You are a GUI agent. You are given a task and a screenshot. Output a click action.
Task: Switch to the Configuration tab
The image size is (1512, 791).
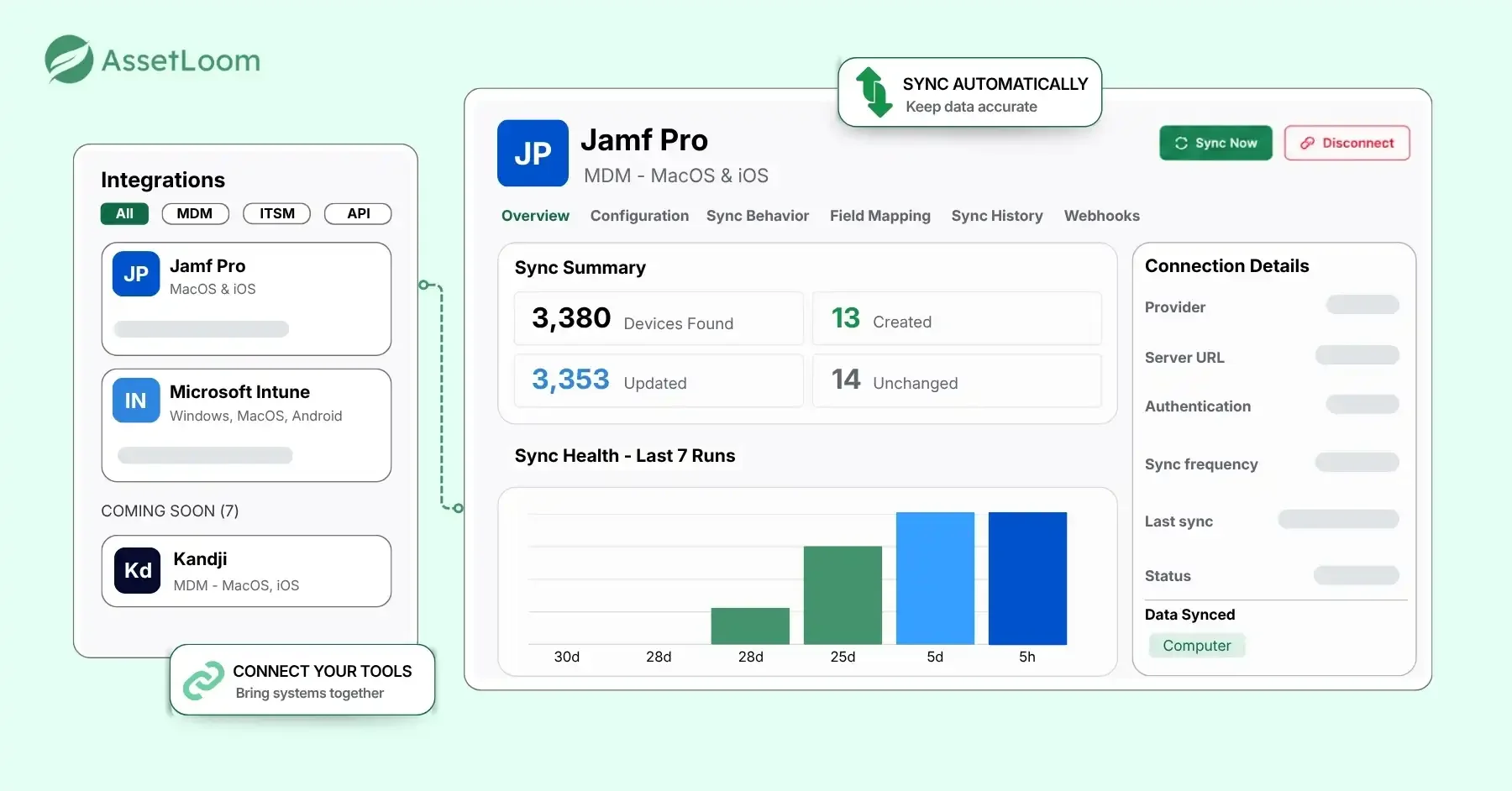pyautogui.click(x=639, y=216)
